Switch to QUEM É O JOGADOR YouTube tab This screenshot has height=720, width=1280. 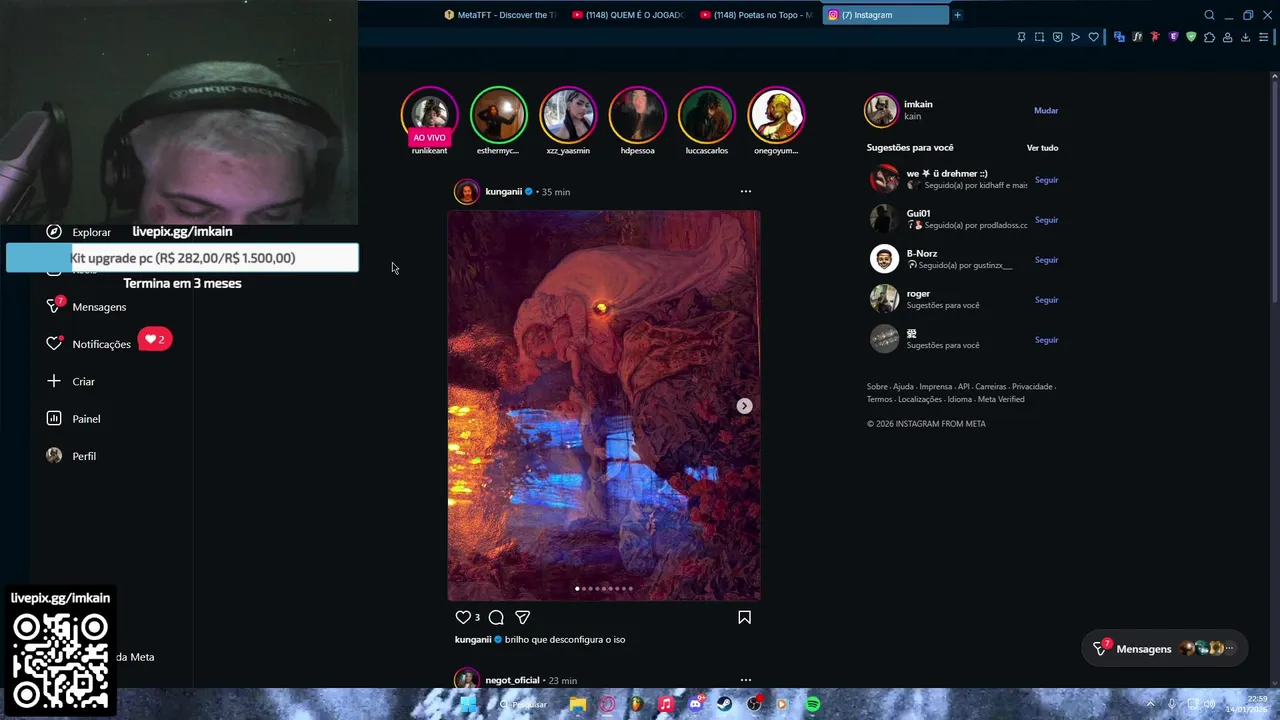click(628, 15)
